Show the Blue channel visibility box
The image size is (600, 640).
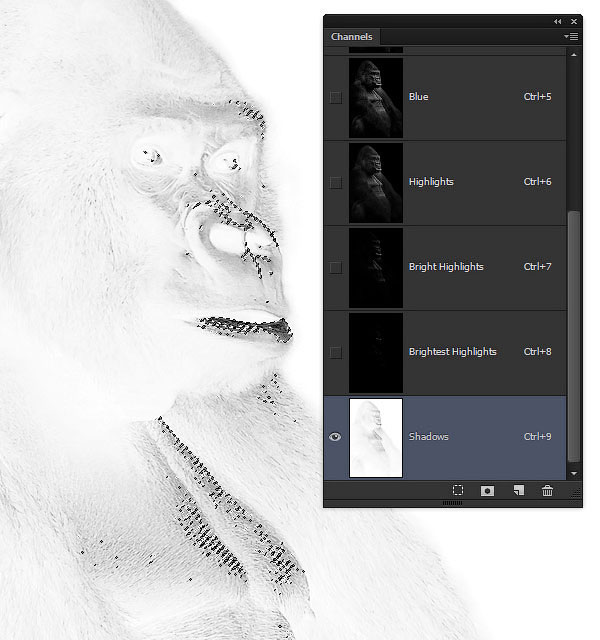[x=336, y=97]
